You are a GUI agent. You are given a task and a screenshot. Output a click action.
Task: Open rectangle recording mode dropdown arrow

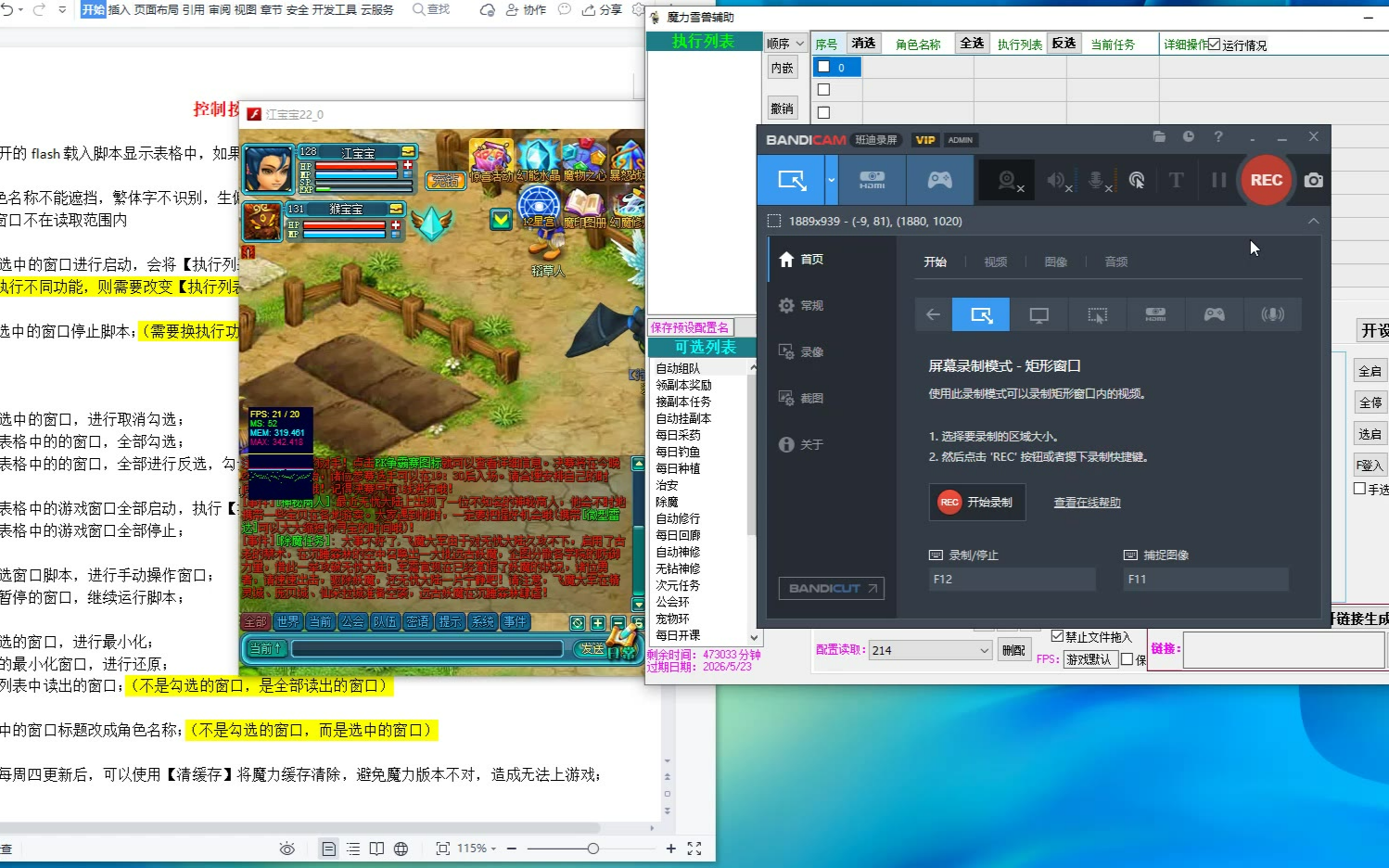pyautogui.click(x=831, y=180)
